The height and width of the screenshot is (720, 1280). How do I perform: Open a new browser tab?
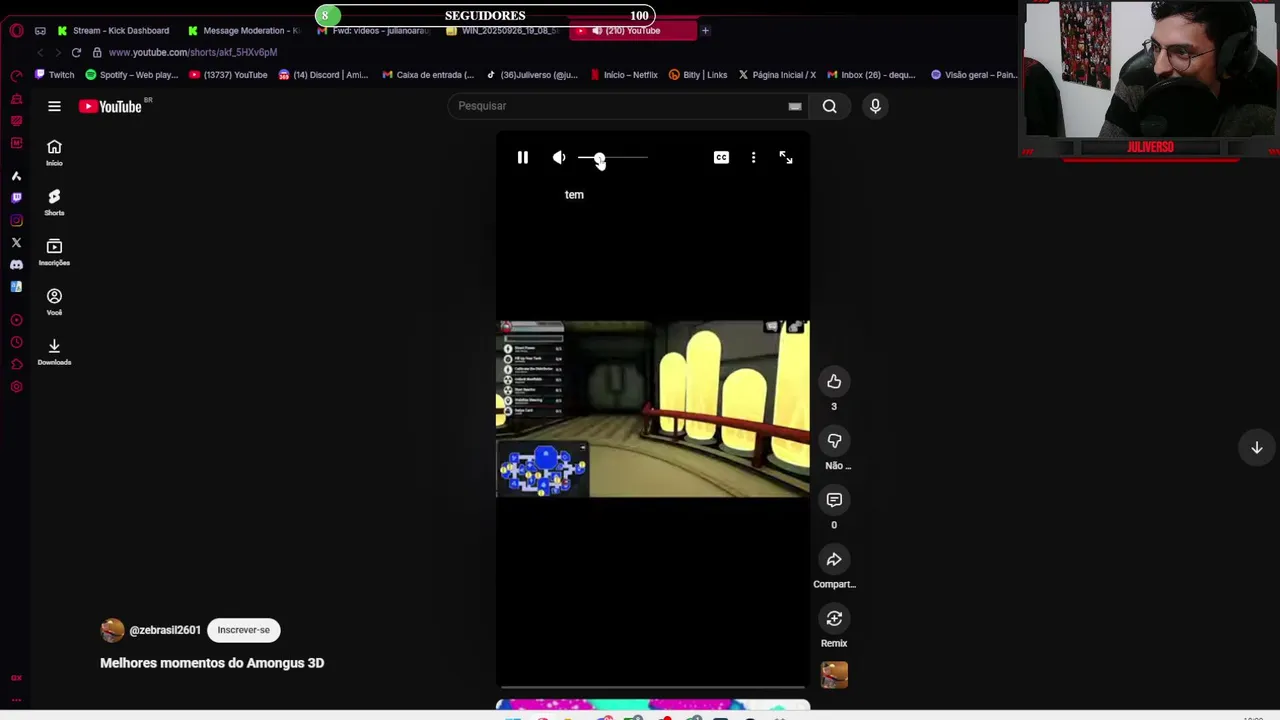click(x=705, y=30)
